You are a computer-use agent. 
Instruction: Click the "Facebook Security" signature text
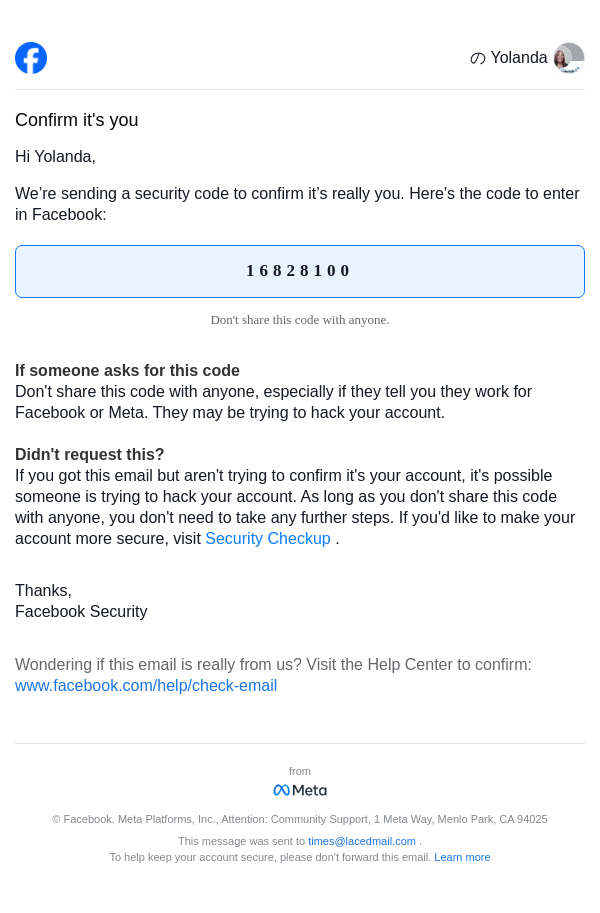point(81,612)
